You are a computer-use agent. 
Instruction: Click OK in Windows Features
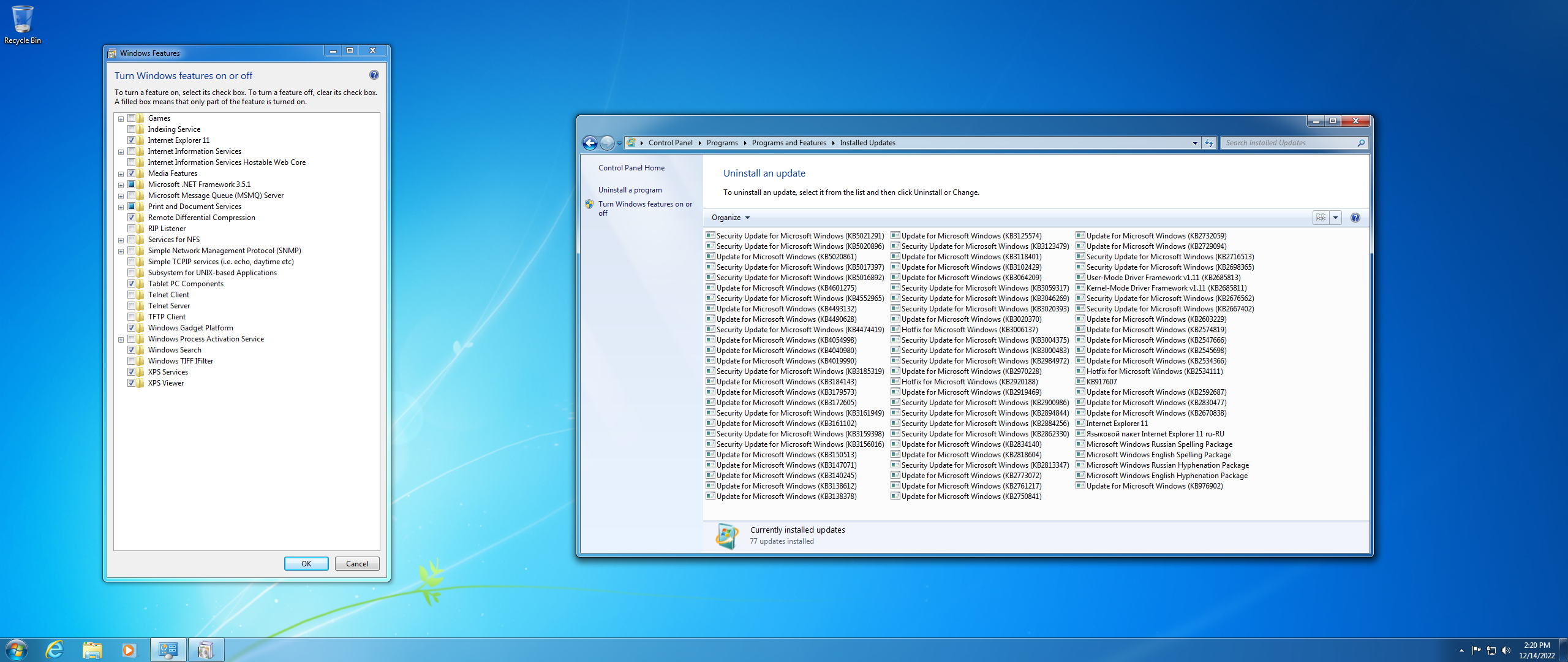pyautogui.click(x=306, y=564)
